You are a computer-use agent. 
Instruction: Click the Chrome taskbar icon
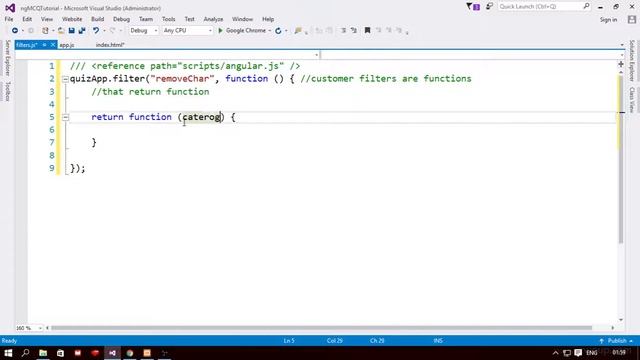(130, 353)
